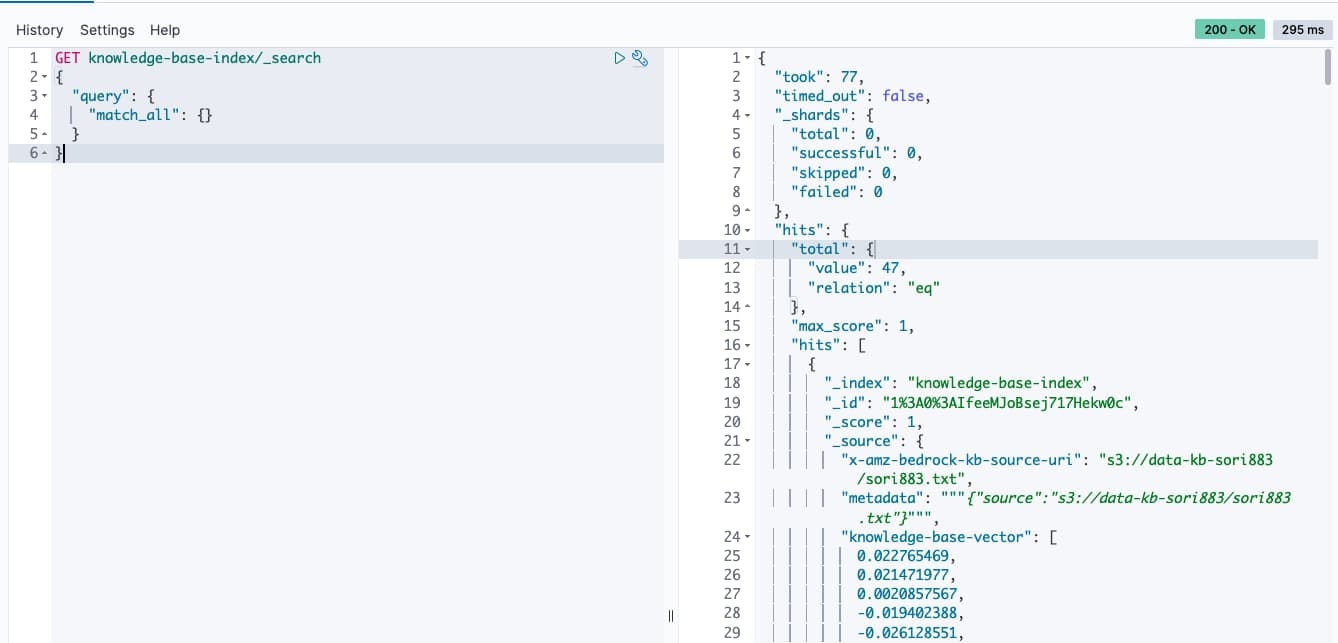
Task: Collapse outer "hits" object at line 10
Action: tap(748, 230)
